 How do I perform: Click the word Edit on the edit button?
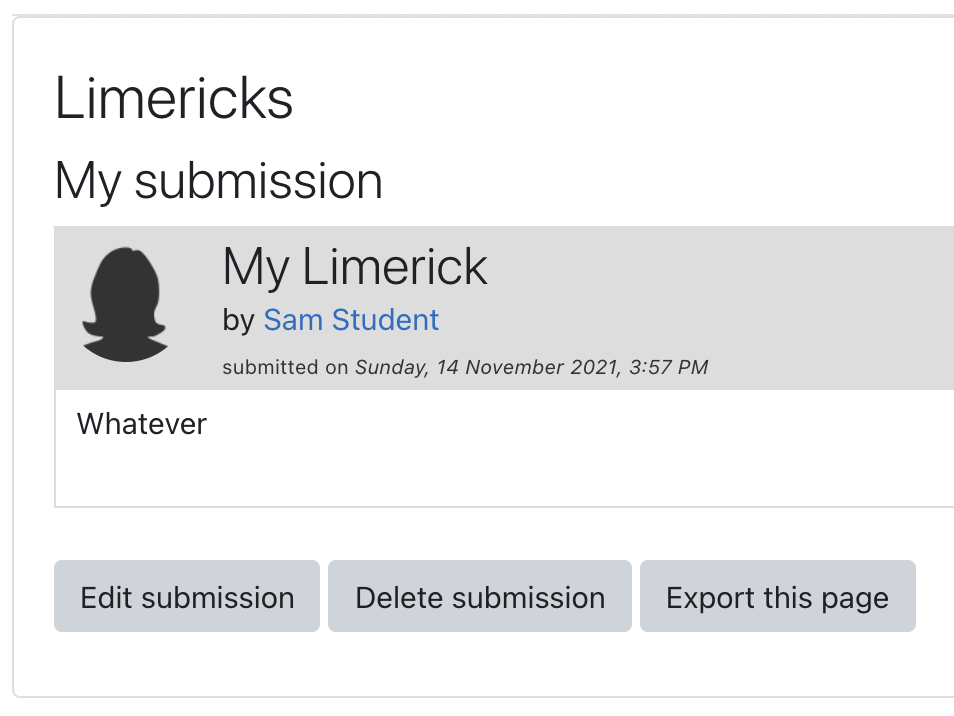pyautogui.click(x=106, y=597)
